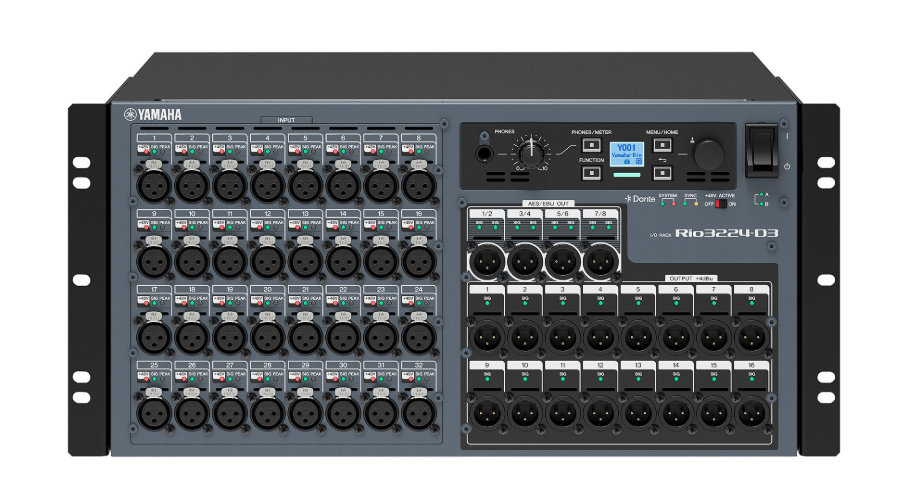The image size is (910, 495).
Task: Click the INPUT section label
Action: pyautogui.click(x=286, y=120)
